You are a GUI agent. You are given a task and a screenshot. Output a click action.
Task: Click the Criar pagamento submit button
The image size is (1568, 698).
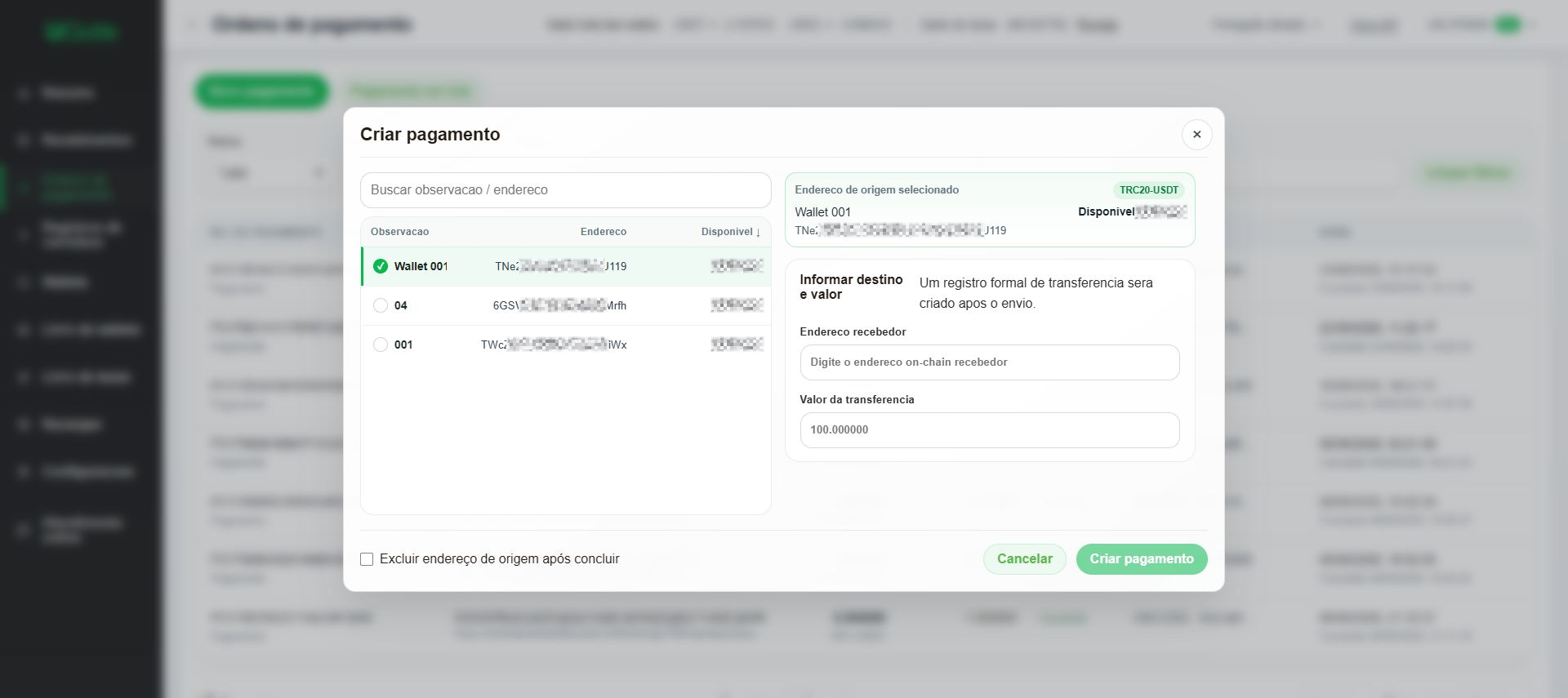1142,559
